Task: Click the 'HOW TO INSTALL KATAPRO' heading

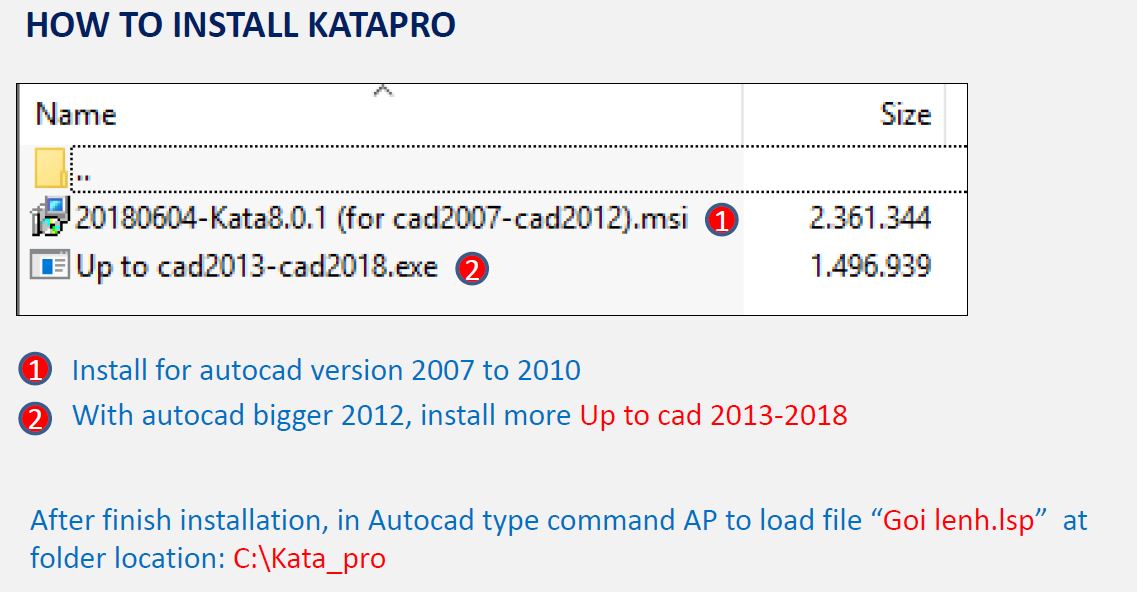Action: pos(241,25)
